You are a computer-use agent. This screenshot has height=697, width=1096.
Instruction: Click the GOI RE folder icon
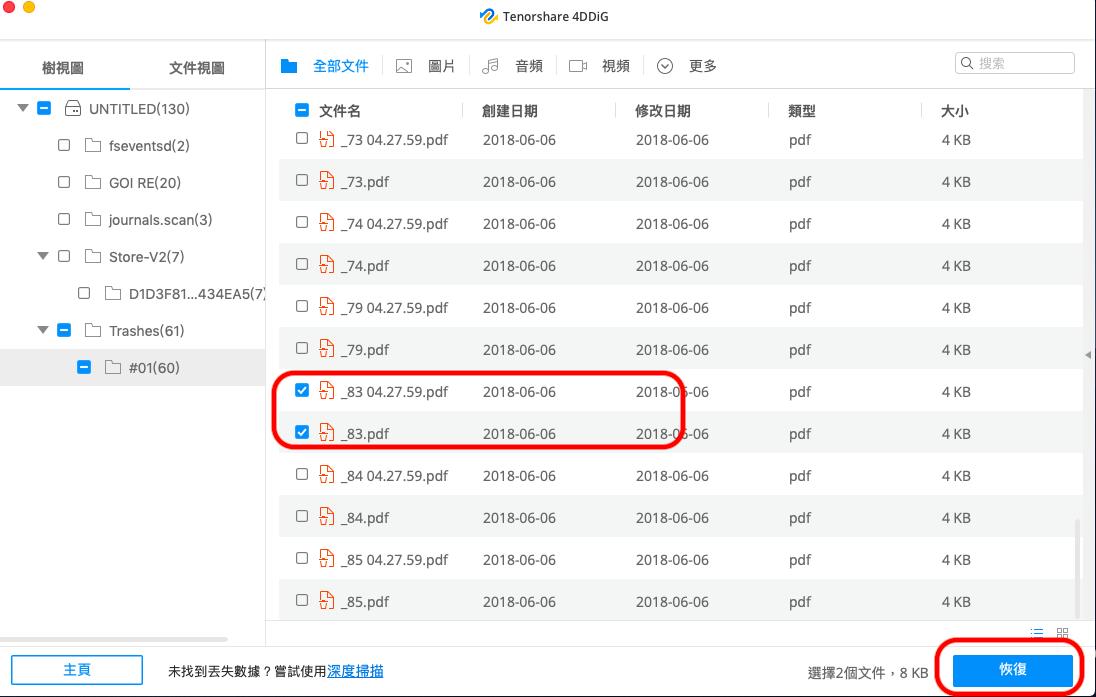[93, 182]
